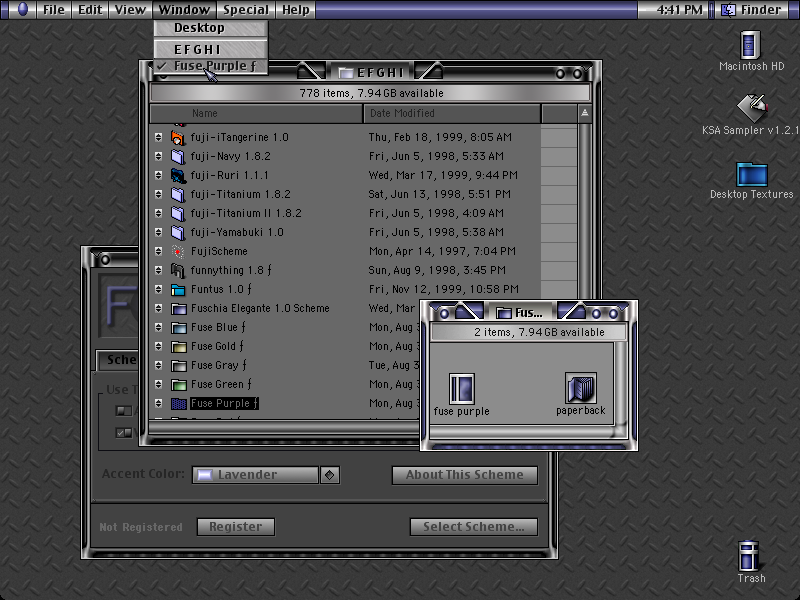Select the fuse purple scheme file icon
The image size is (800, 600).
pos(462,389)
